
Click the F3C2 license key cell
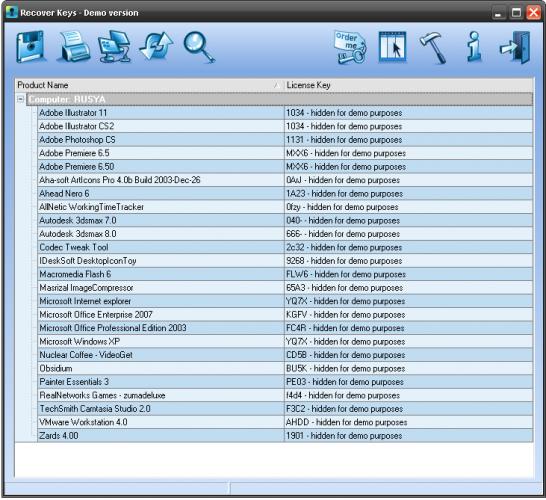[408, 409]
